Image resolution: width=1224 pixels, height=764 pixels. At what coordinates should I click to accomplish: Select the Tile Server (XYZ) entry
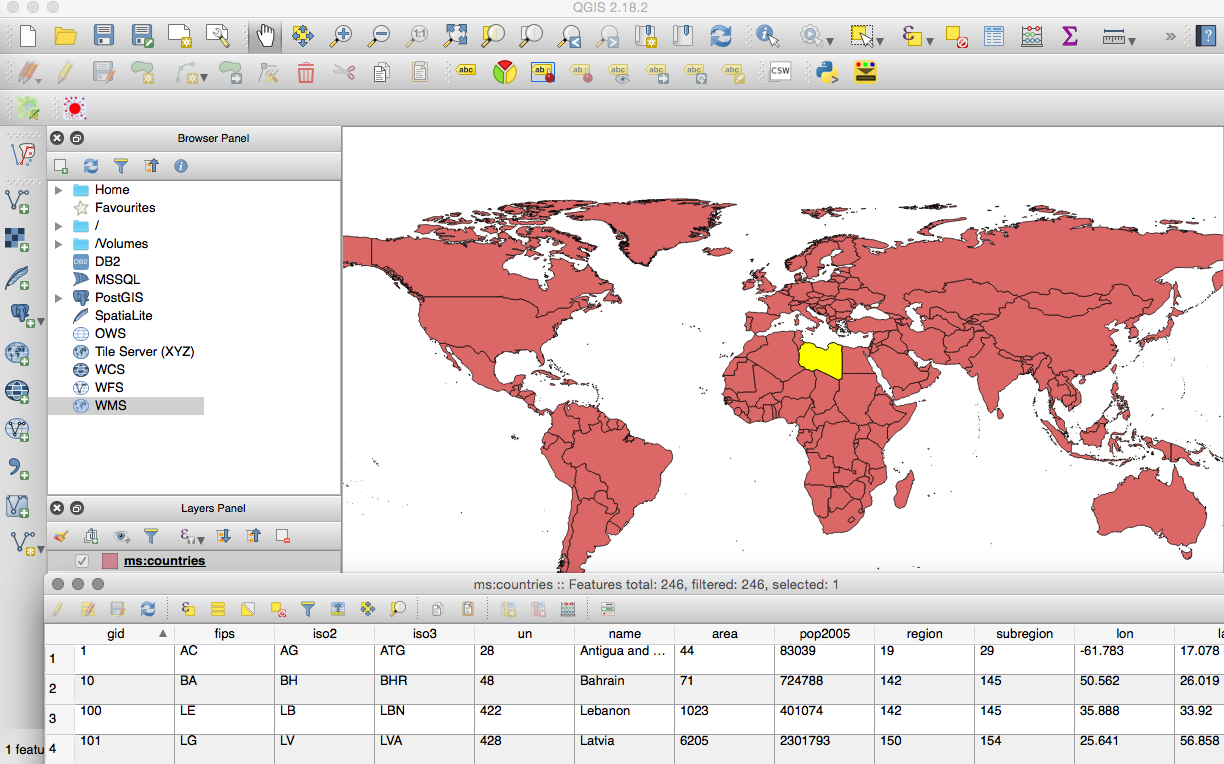pos(144,352)
